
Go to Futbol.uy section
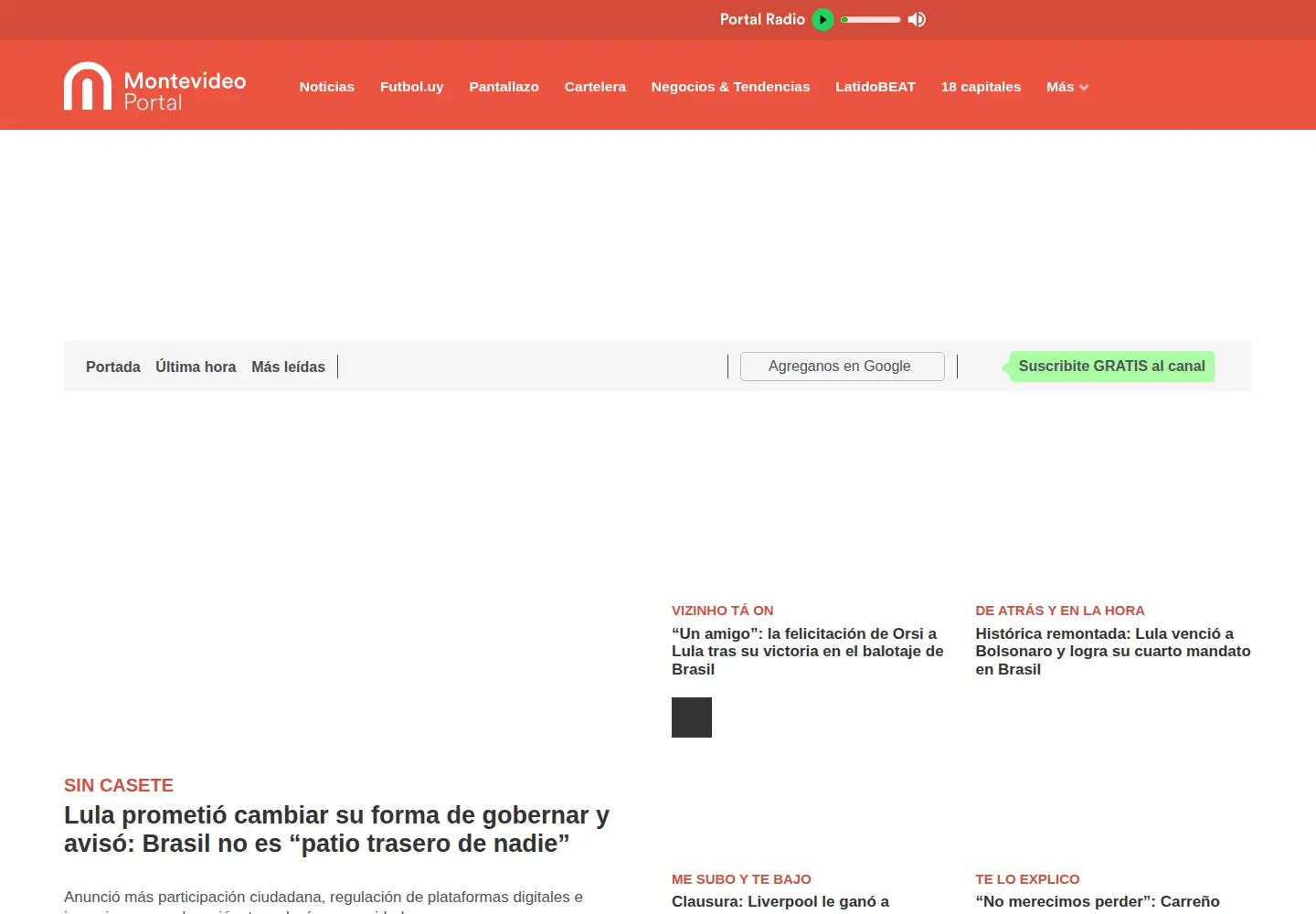411,87
